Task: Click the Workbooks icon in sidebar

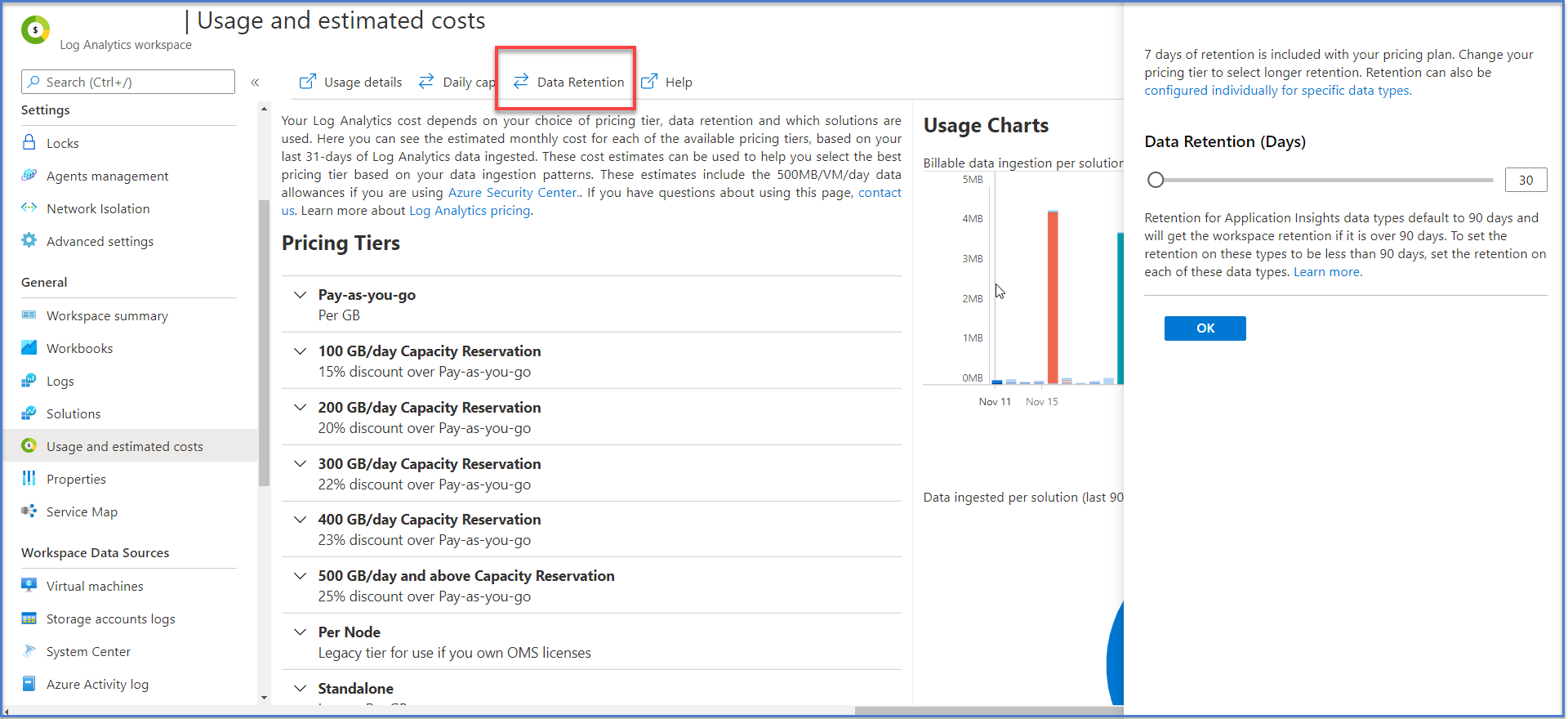Action: click(x=29, y=348)
